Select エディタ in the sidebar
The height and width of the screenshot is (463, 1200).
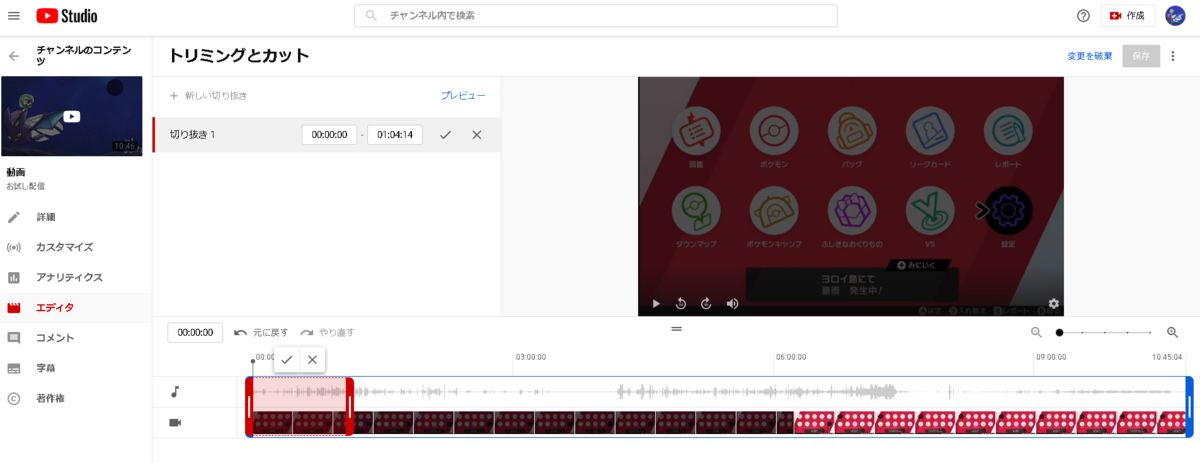(x=55, y=308)
